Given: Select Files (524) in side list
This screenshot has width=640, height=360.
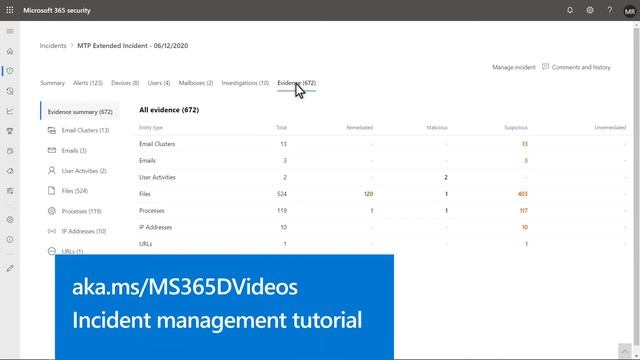Looking at the screenshot, I should coord(75,191).
